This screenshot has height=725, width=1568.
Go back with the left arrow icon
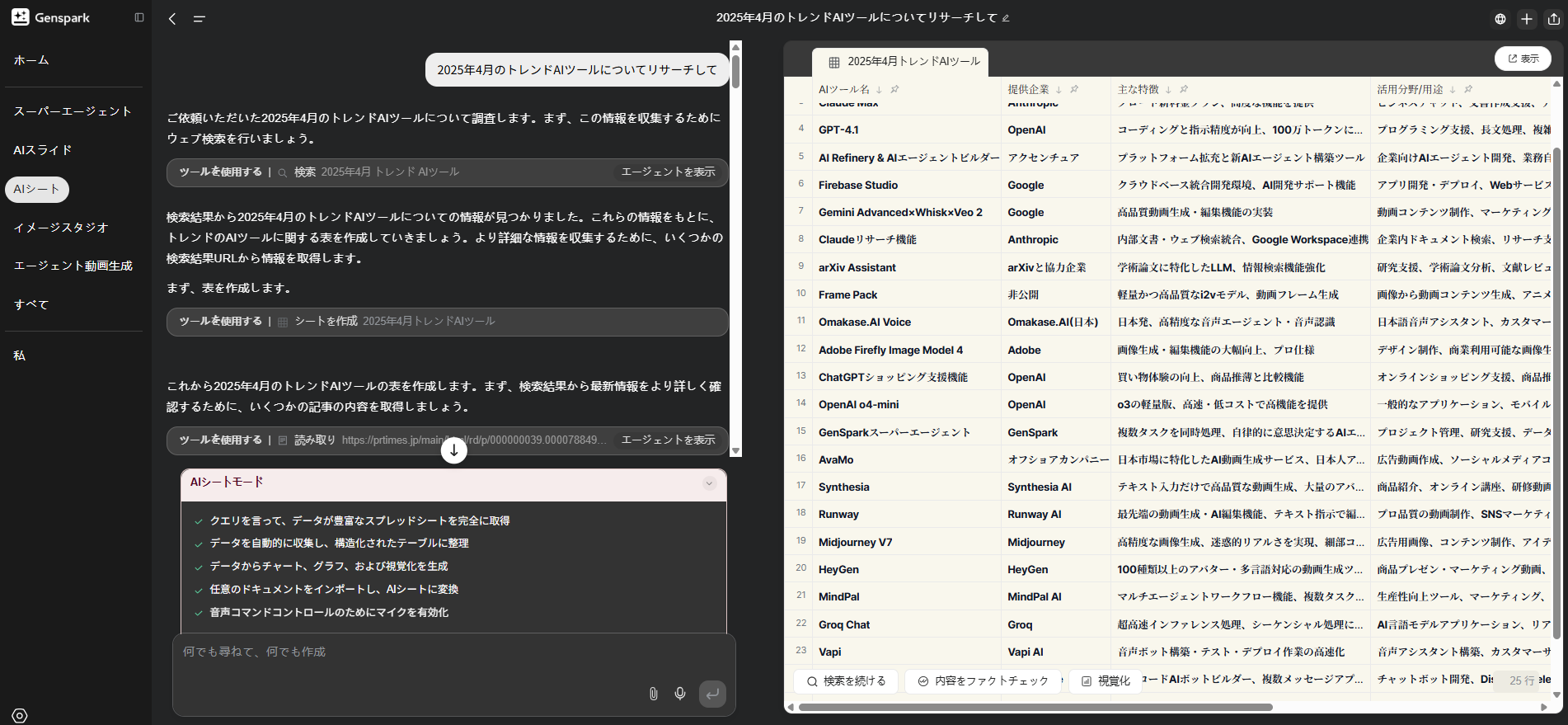pyautogui.click(x=172, y=18)
